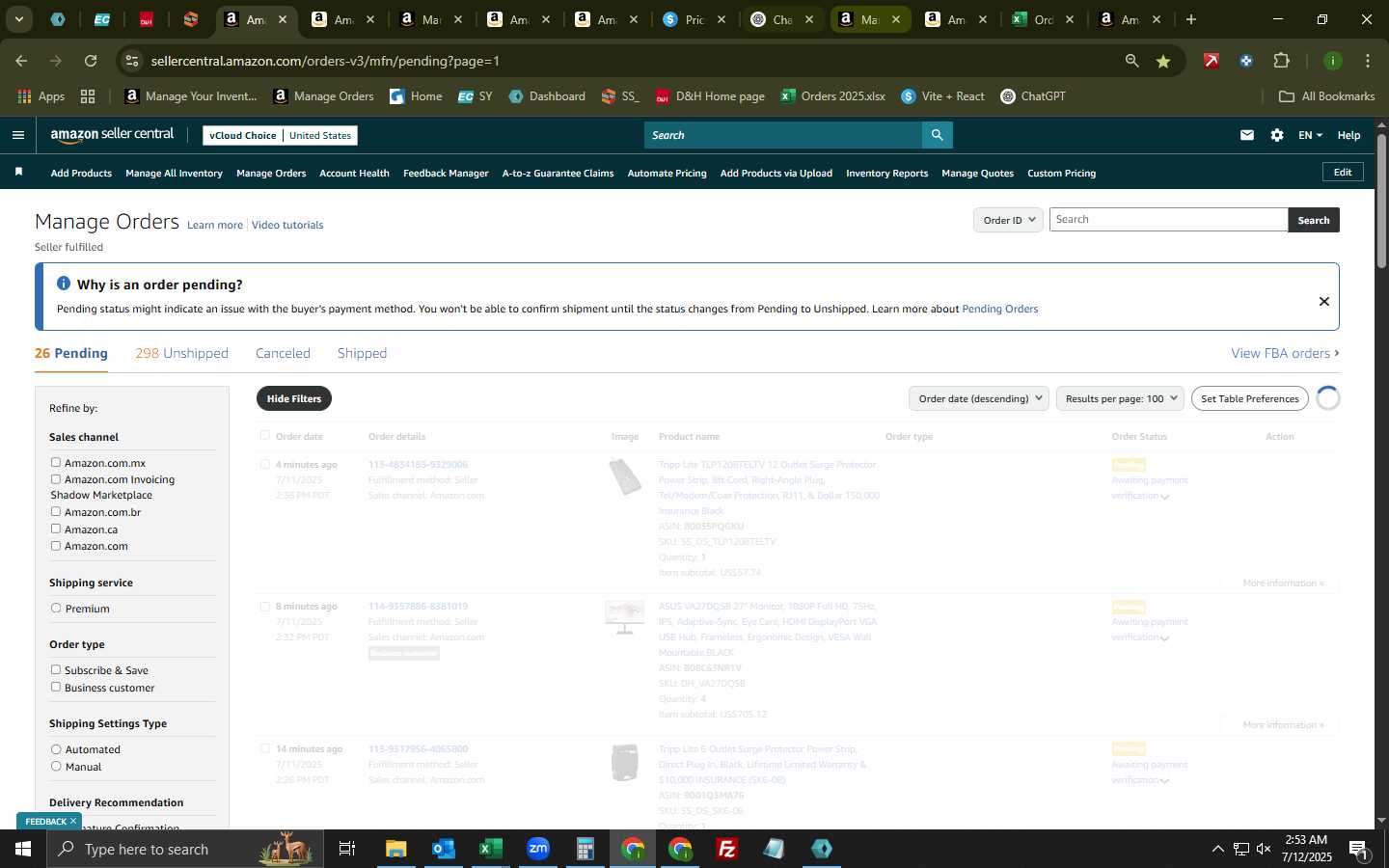This screenshot has width=1389, height=868.
Task: Check the Business customer order type
Action: tap(56, 688)
